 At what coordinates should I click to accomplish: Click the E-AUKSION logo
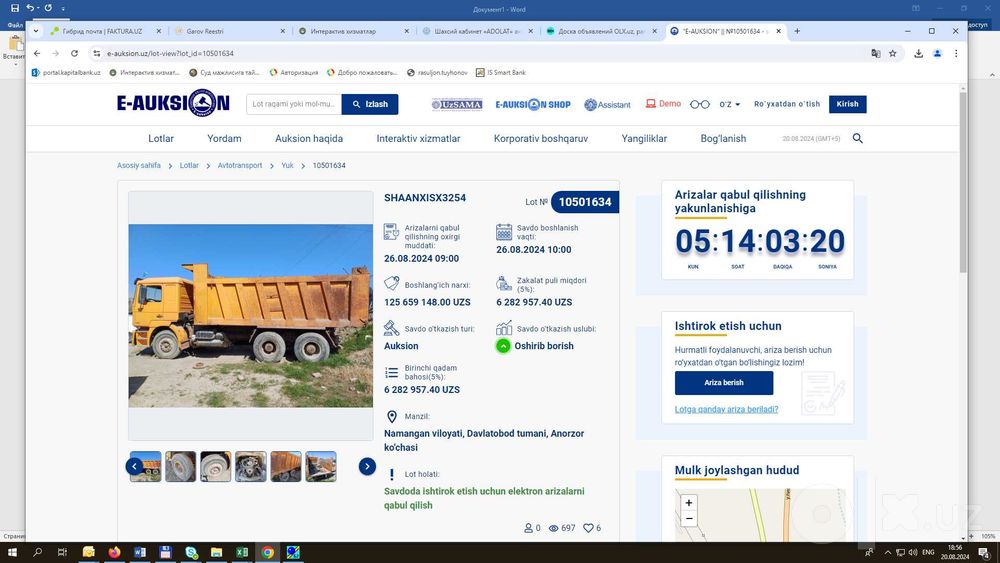(173, 103)
